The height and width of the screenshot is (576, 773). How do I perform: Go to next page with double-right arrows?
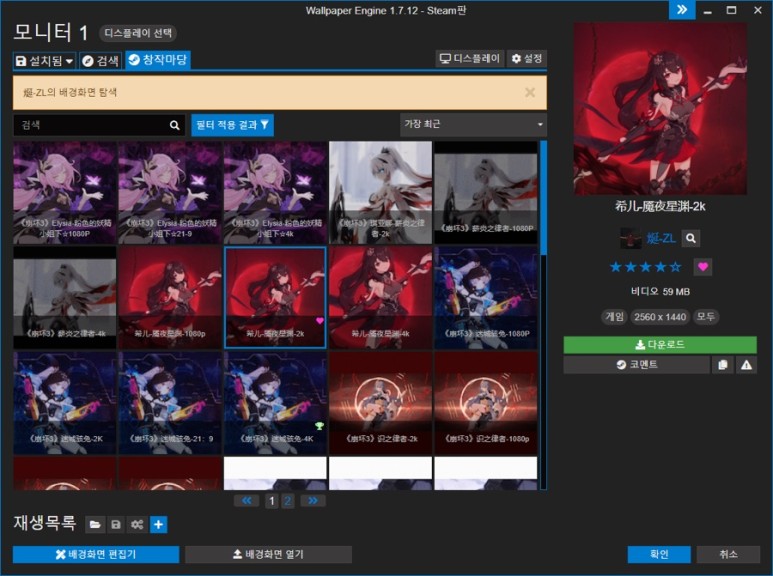pos(313,501)
